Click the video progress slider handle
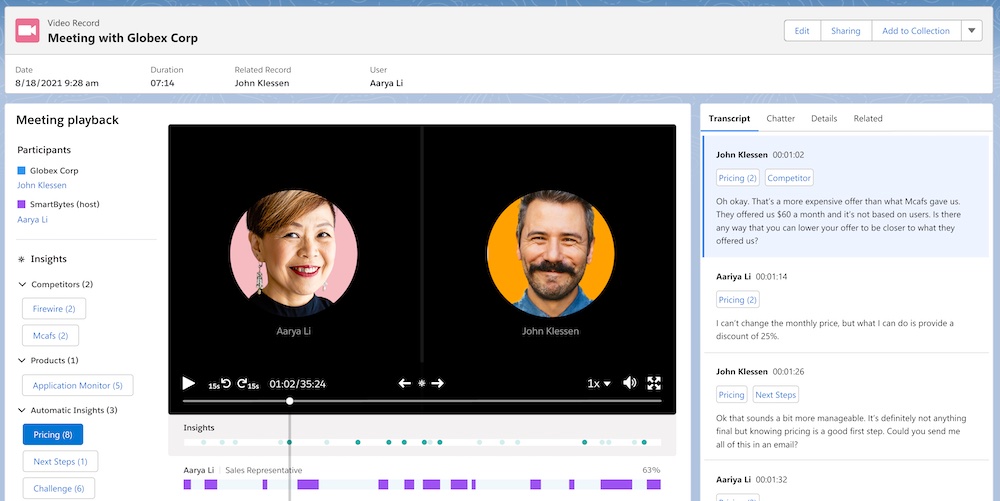 (290, 401)
